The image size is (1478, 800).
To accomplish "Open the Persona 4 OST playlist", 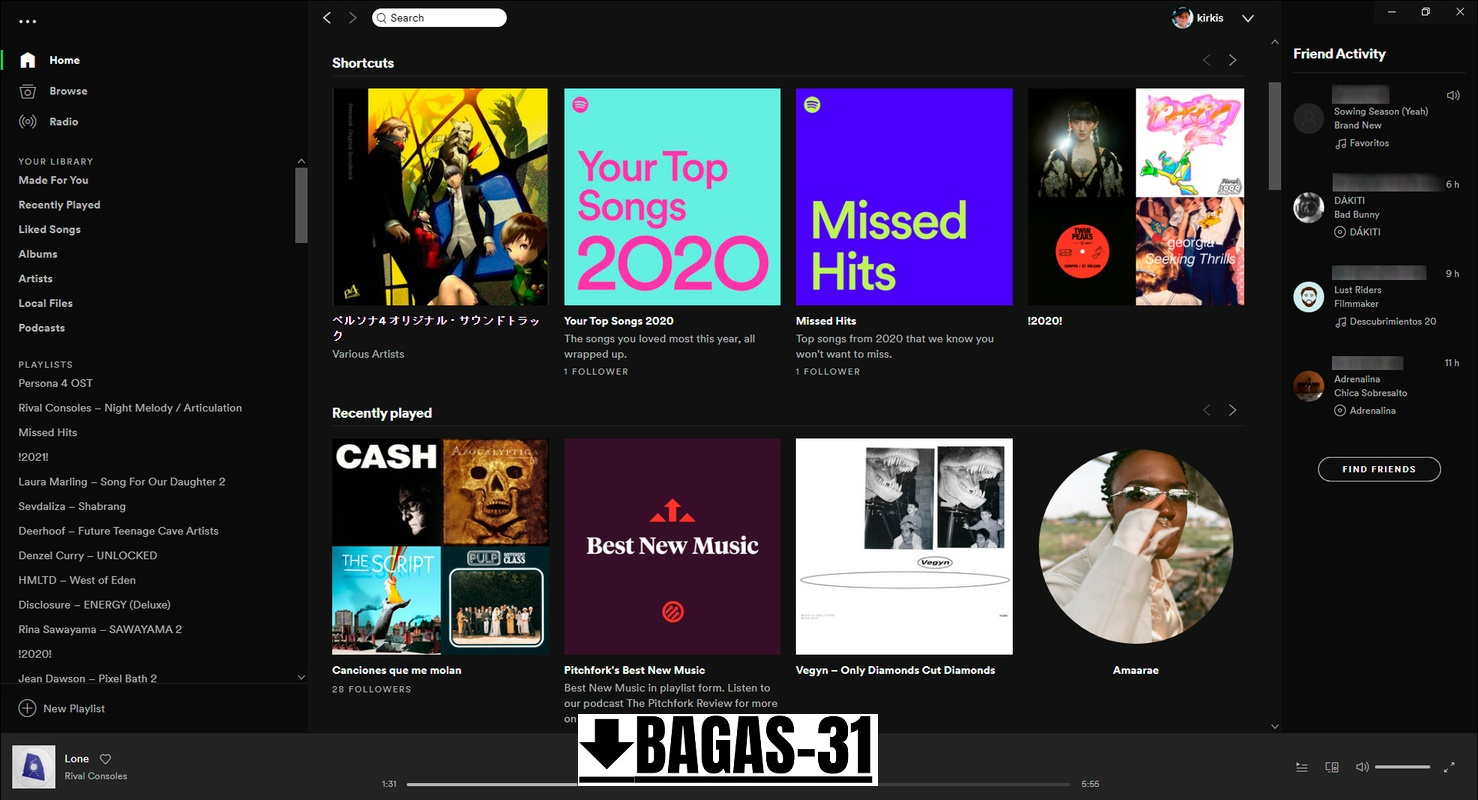I will (55, 383).
